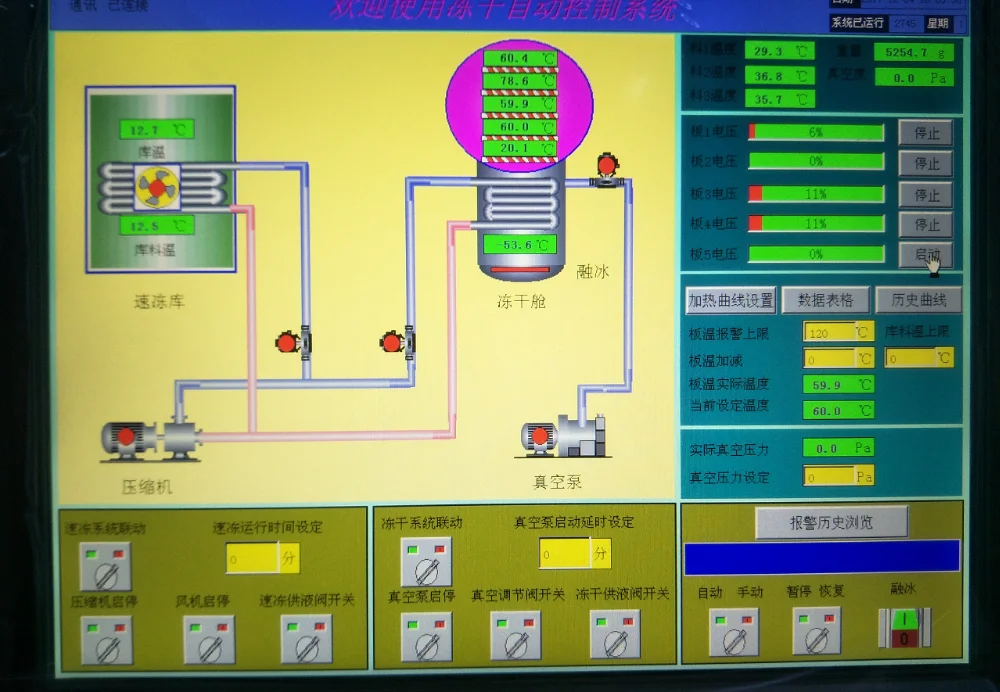Viewport: 1000px width, 692px height.
Task: Click the 融冰 label beside chamber
Action: tap(592, 271)
